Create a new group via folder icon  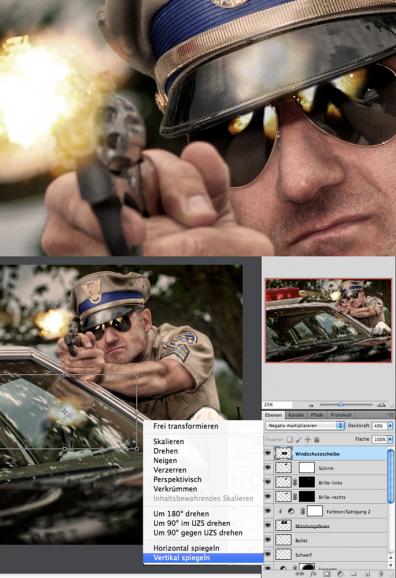tap(354, 574)
